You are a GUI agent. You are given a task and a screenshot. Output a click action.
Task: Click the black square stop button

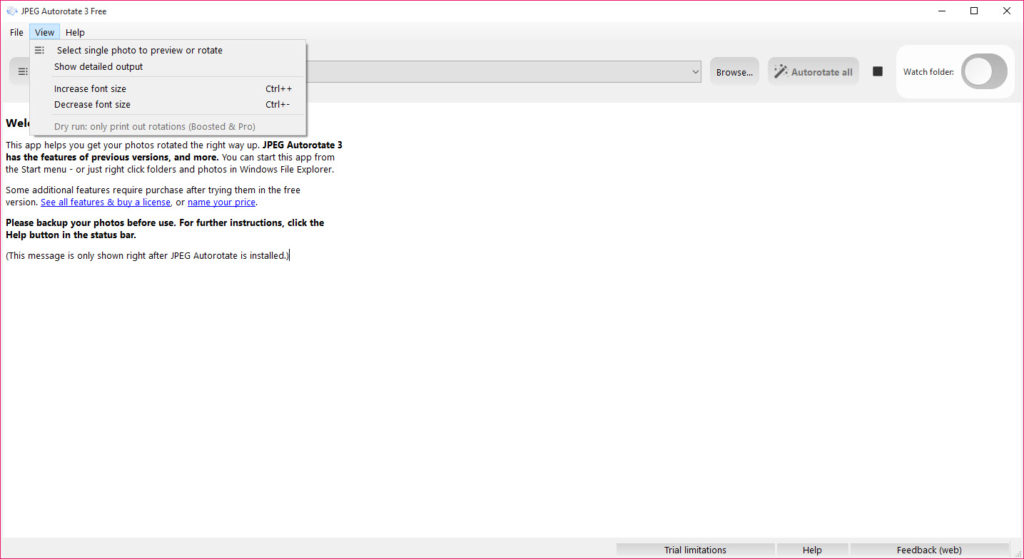[878, 71]
